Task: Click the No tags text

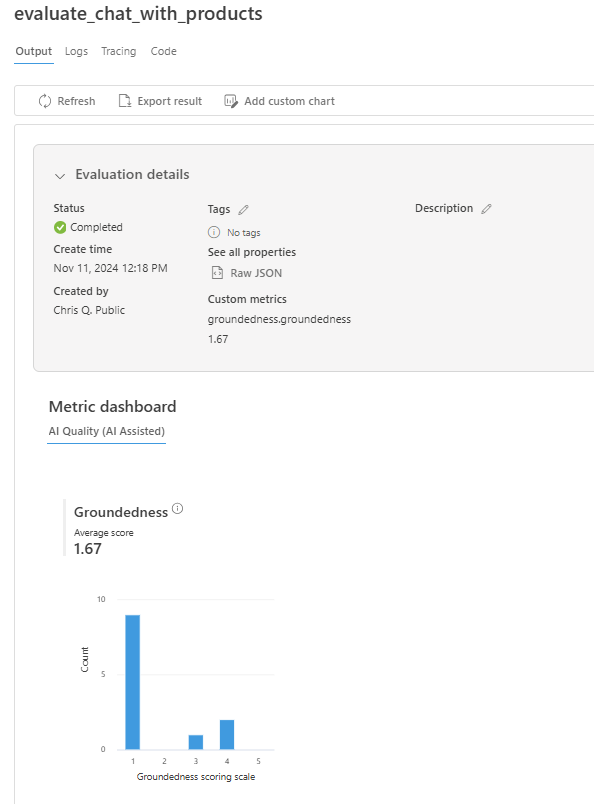Action: [x=244, y=233]
